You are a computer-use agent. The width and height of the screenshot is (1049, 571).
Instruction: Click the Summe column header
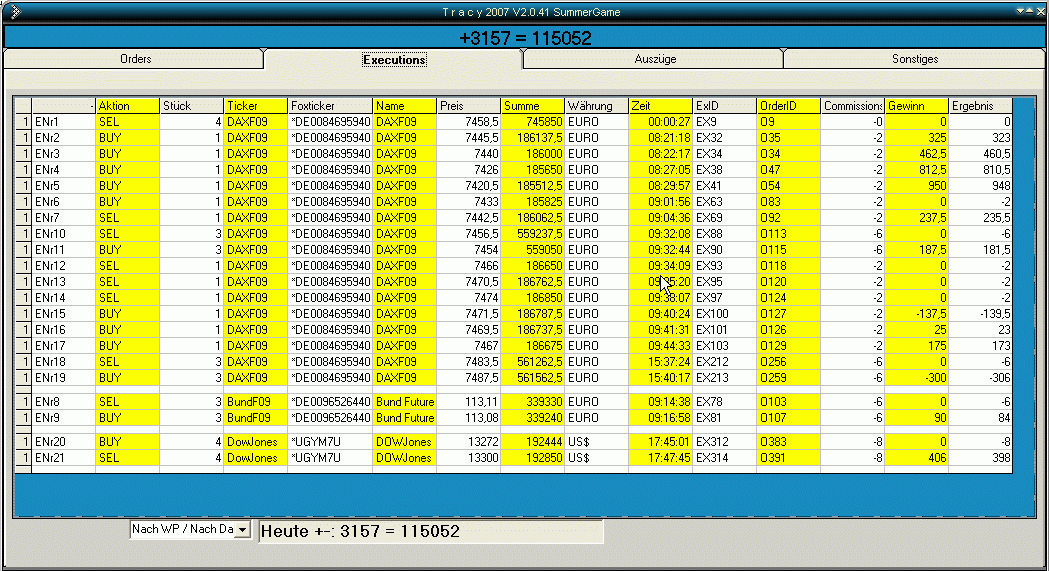(532, 106)
